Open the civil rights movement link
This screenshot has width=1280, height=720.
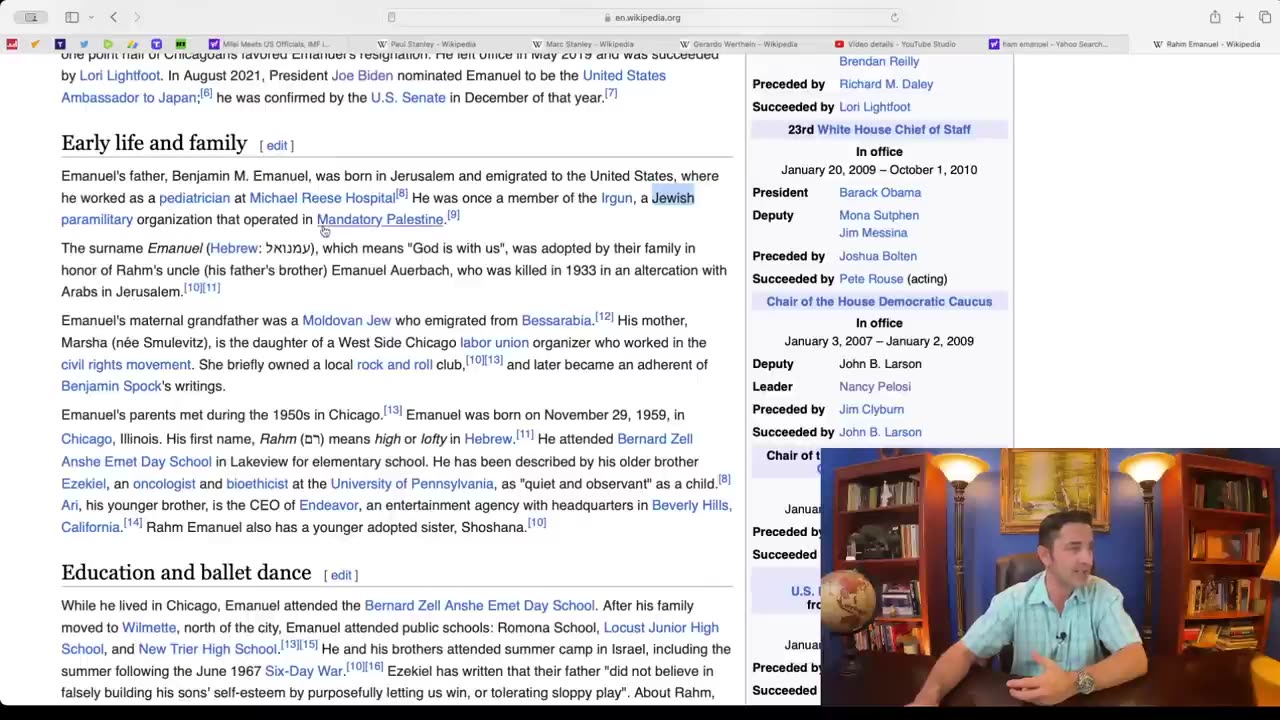pyautogui.click(x=126, y=365)
